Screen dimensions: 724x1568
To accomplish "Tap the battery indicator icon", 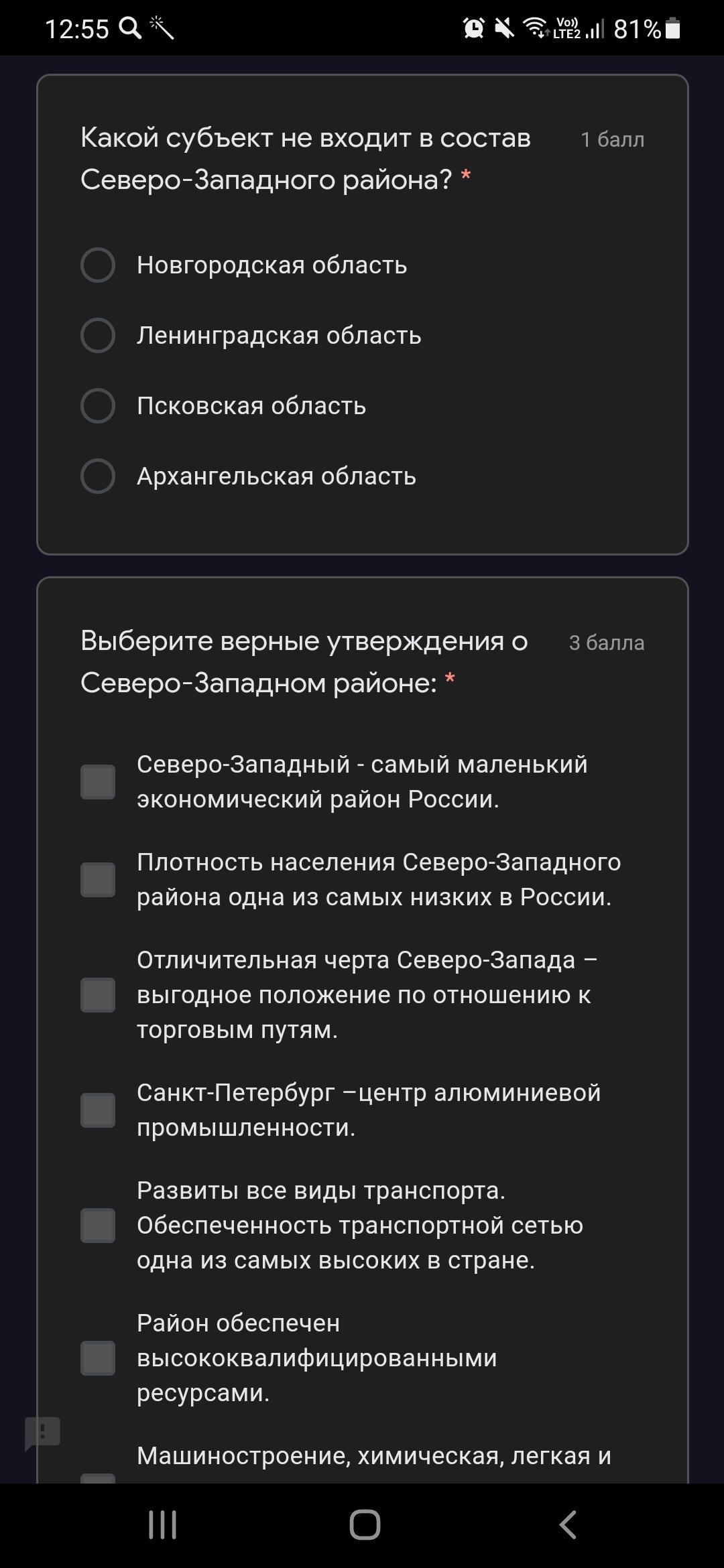I will 673,28.
